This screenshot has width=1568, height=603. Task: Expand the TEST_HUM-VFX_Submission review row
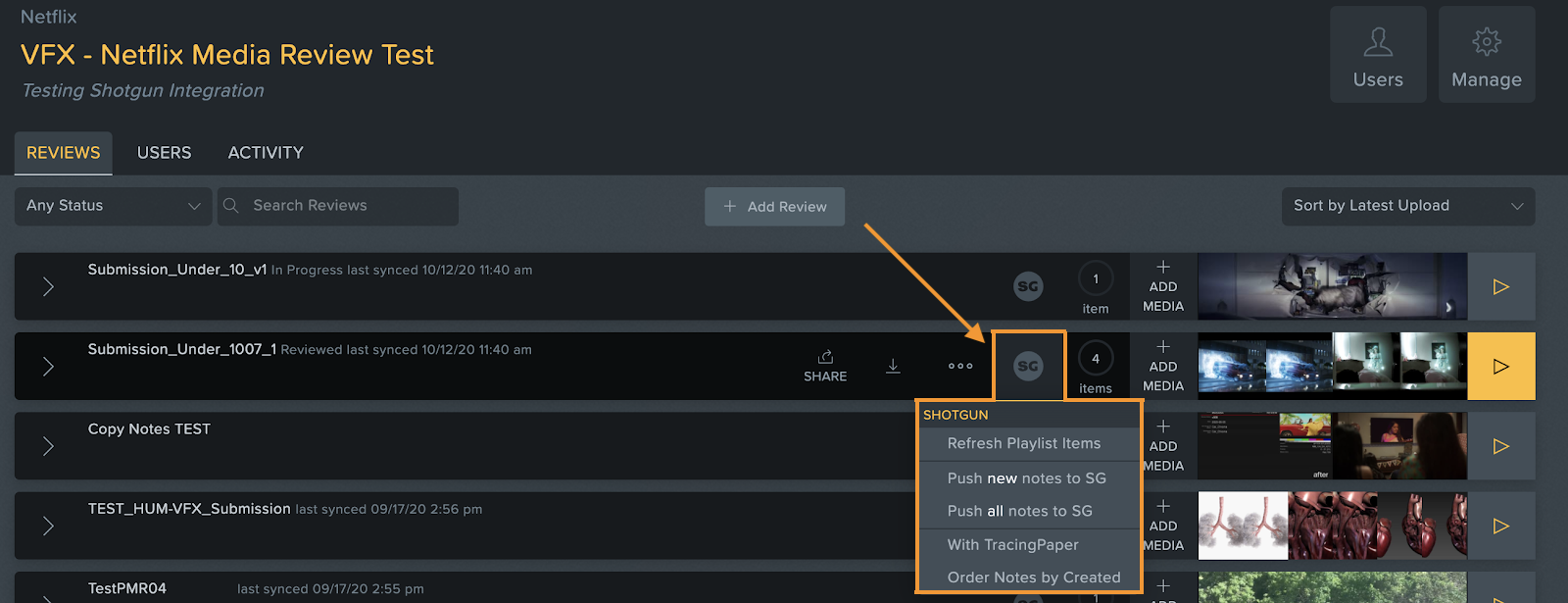pyautogui.click(x=48, y=527)
